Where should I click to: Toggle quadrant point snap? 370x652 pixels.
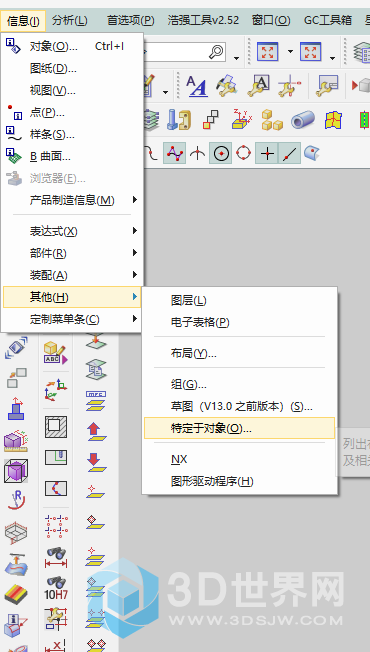coord(244,153)
